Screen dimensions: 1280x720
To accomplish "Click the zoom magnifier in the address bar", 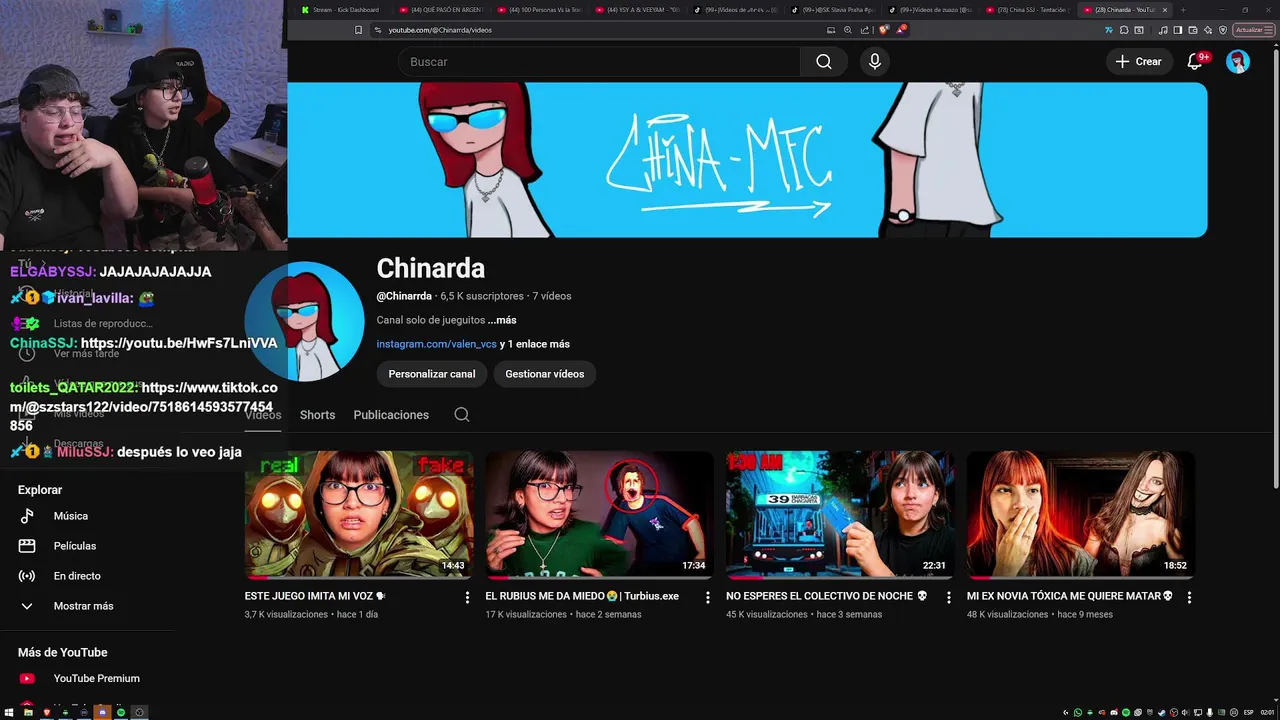I will (x=848, y=30).
